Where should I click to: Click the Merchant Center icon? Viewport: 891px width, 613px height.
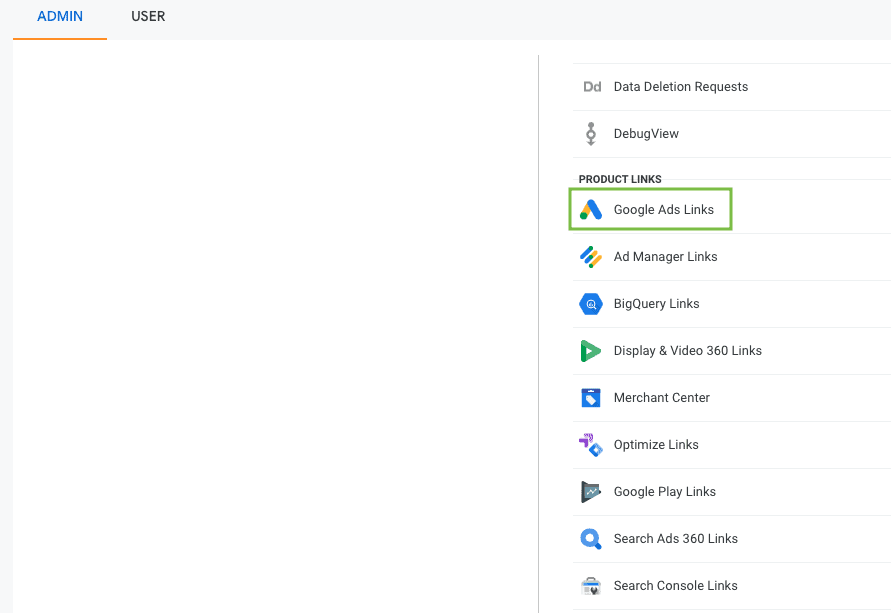pyautogui.click(x=591, y=398)
